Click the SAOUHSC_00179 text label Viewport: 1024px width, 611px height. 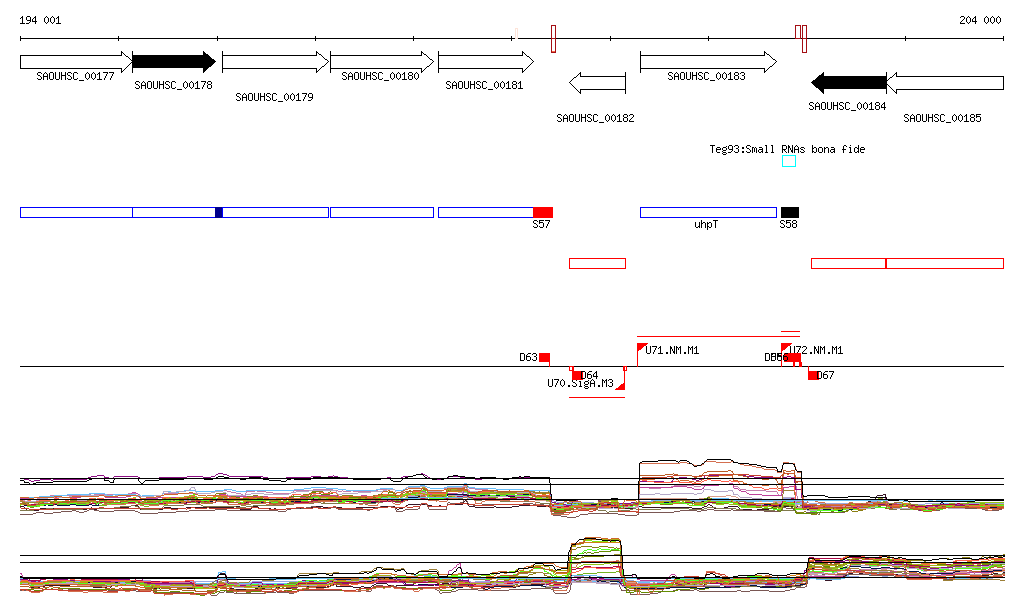(274, 97)
